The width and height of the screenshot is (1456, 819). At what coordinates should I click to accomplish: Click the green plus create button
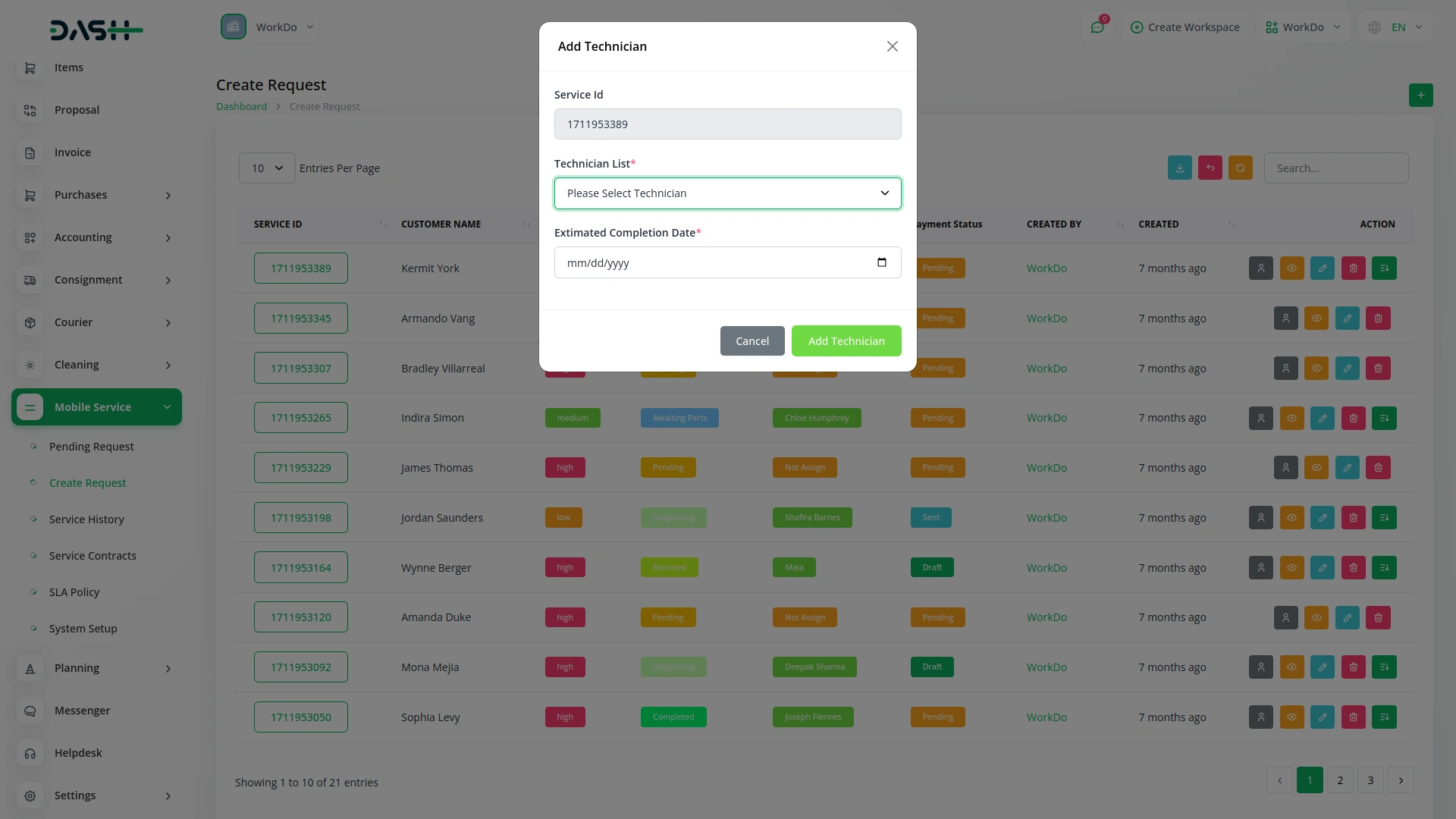[x=1420, y=96]
